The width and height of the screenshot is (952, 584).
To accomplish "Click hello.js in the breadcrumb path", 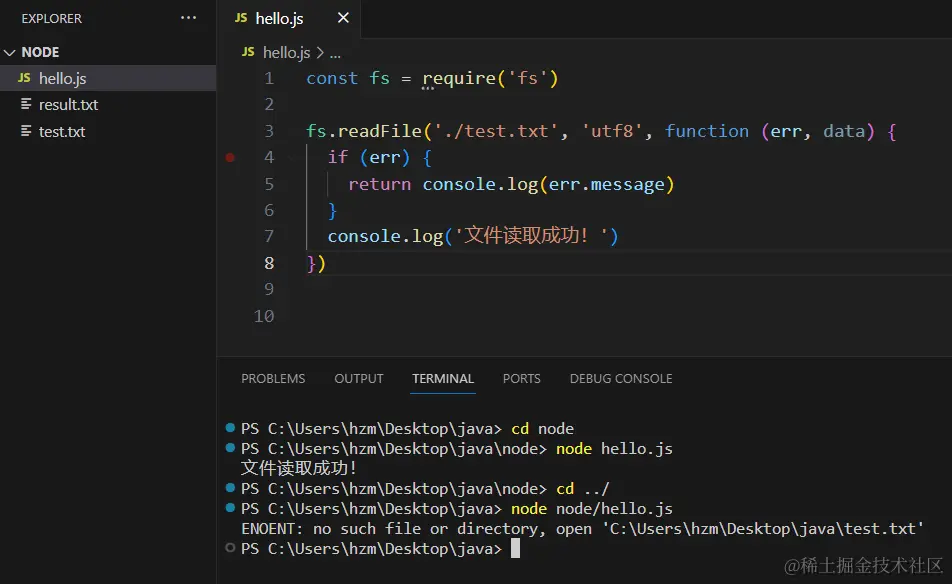I will 287,53.
